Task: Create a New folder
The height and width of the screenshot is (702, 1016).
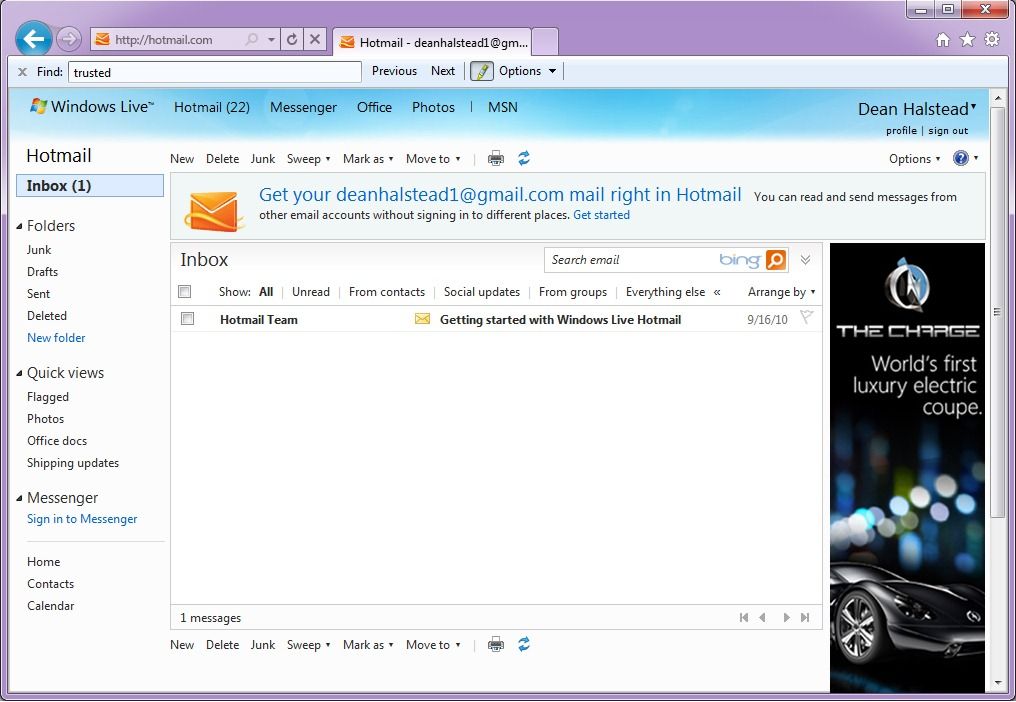Action: coord(56,337)
